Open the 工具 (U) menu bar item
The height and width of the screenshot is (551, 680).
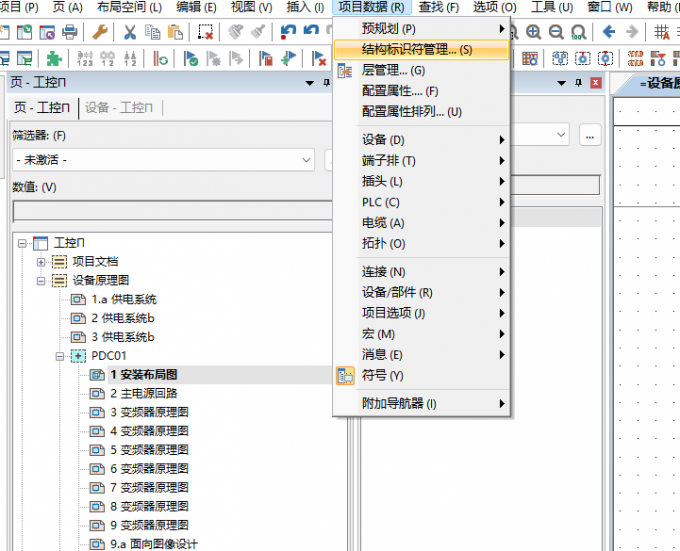552,7
